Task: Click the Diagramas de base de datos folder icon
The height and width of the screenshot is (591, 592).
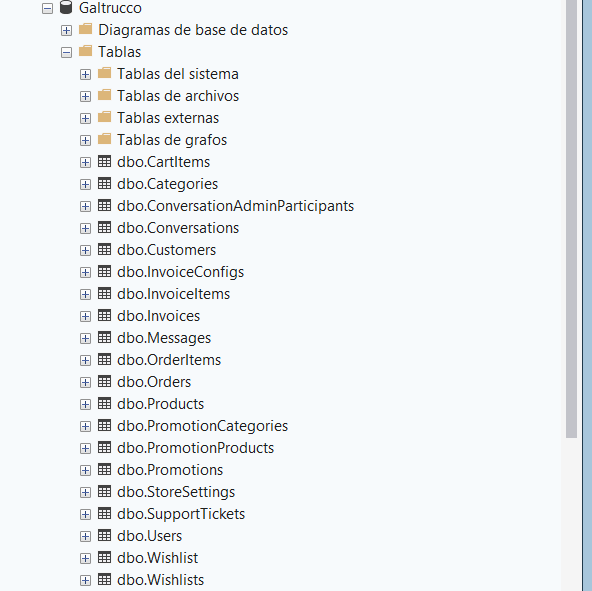Action: [x=86, y=29]
